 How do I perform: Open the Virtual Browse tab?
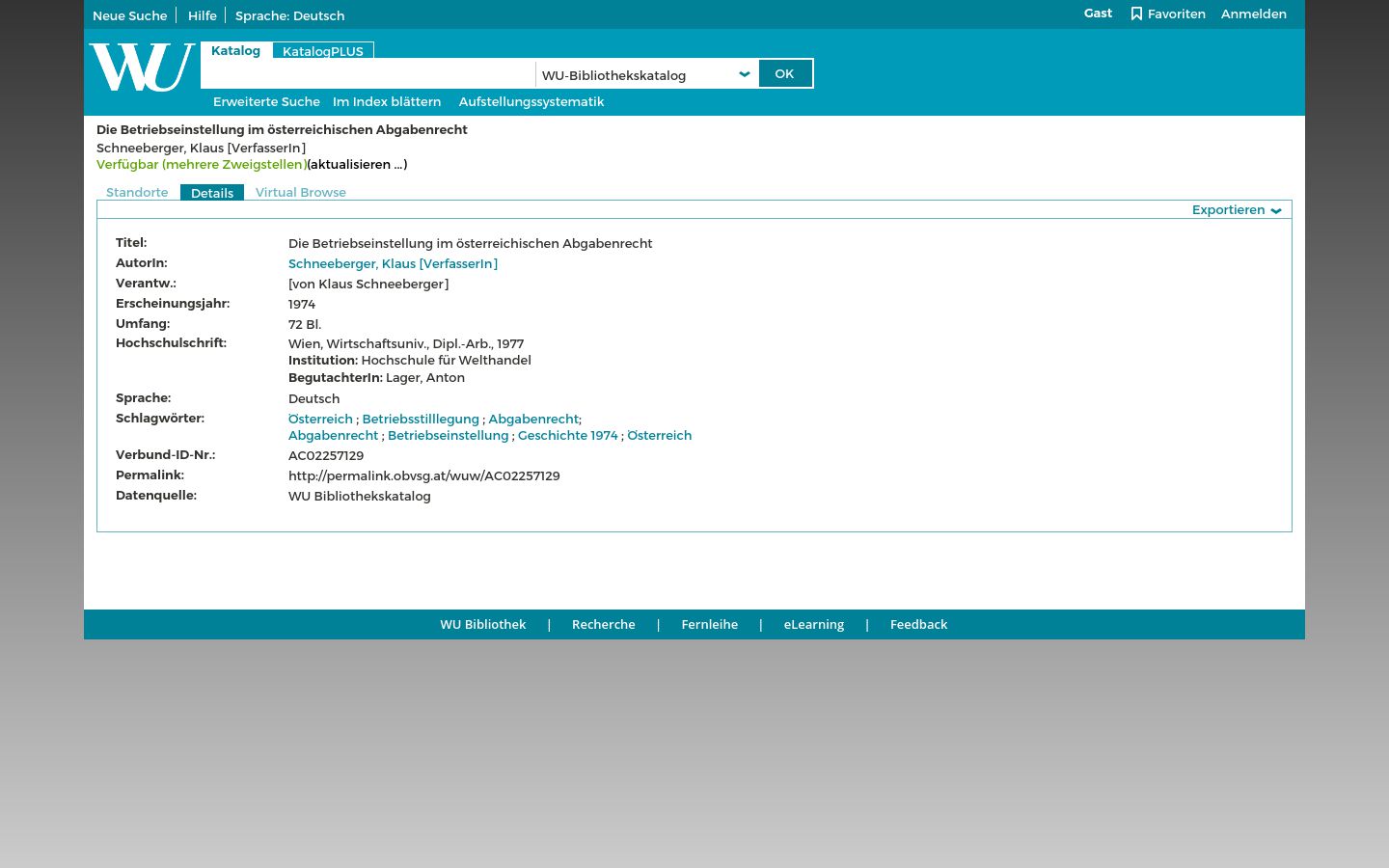[301, 192]
